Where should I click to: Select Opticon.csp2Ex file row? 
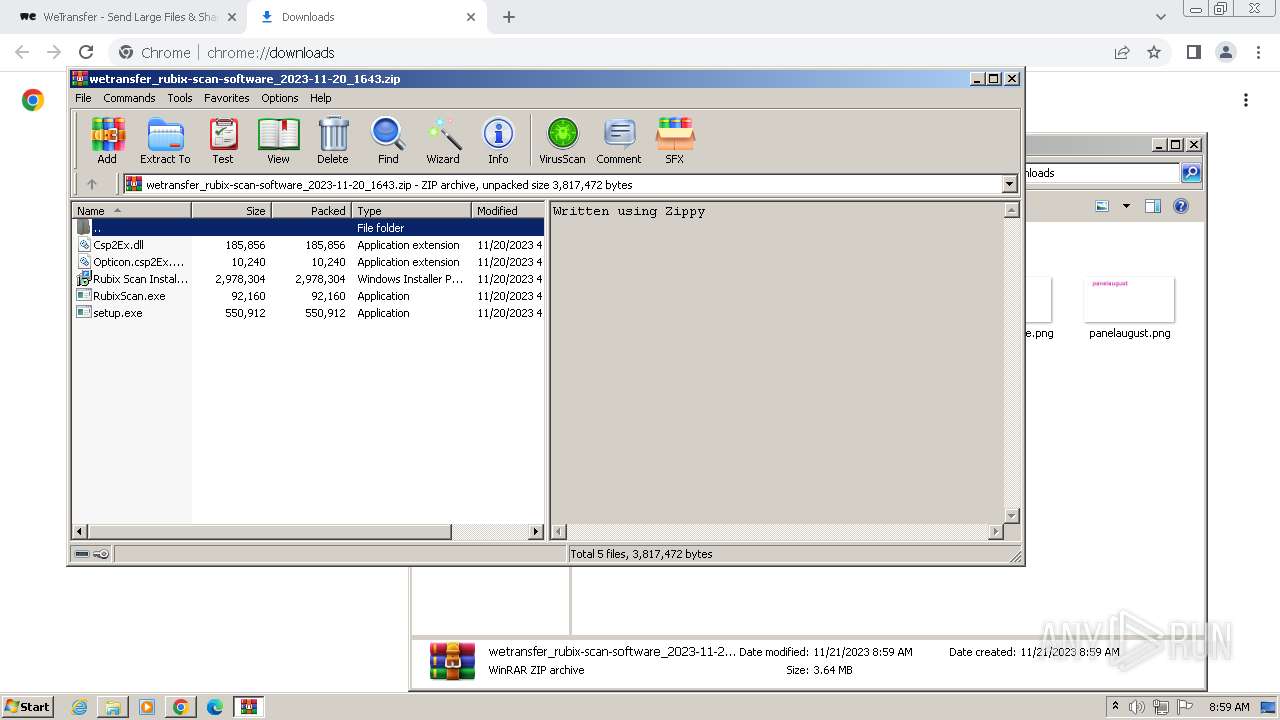click(309, 262)
